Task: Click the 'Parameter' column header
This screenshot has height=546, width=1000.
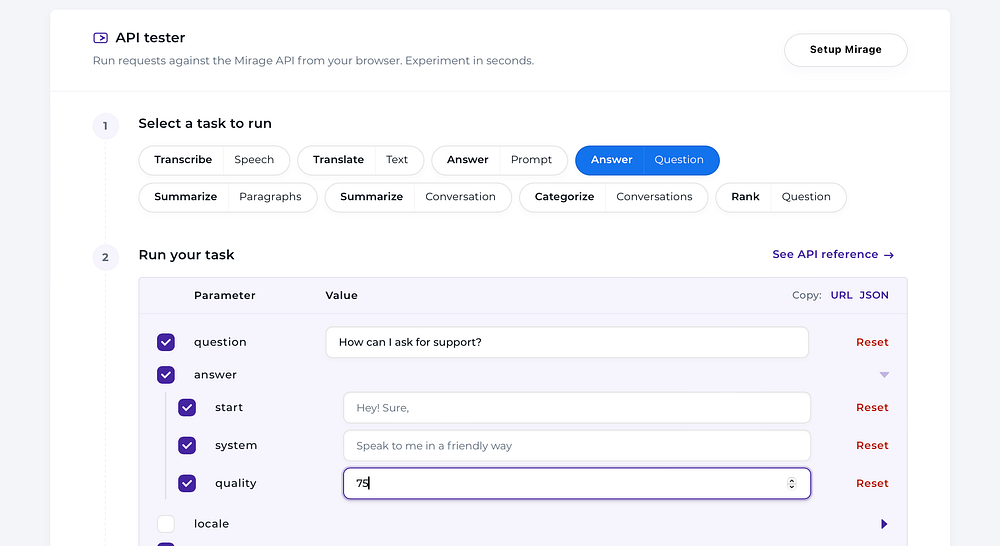Action: coord(224,295)
